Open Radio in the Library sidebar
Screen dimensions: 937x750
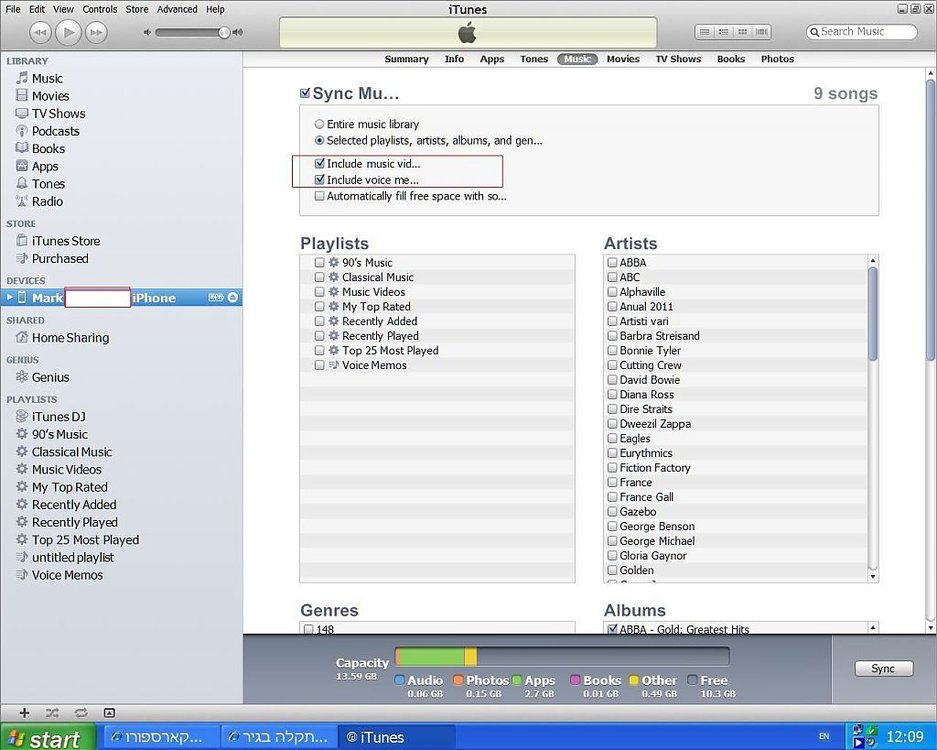[47, 201]
